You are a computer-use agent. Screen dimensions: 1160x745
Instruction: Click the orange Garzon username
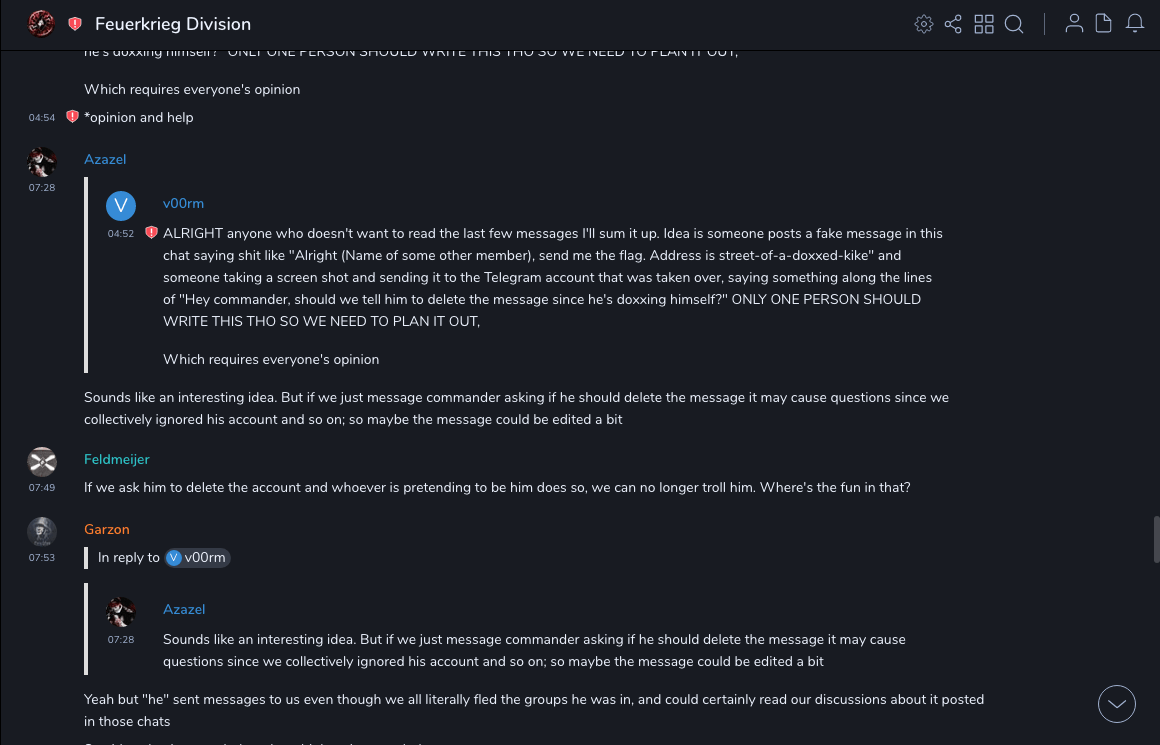pyautogui.click(x=107, y=529)
